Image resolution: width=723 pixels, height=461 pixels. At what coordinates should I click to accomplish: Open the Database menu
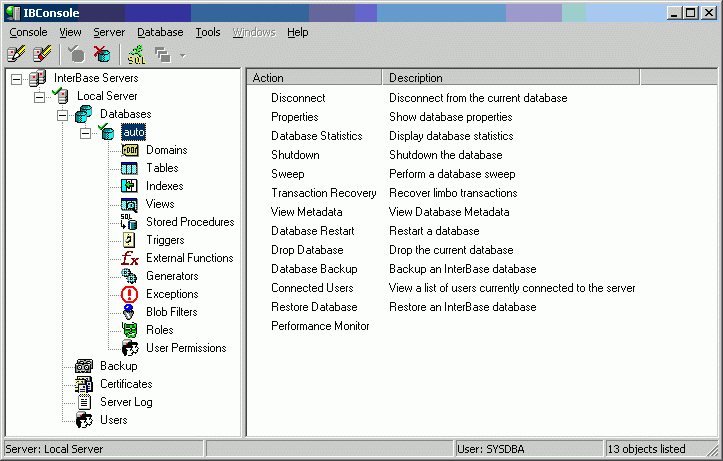[x=160, y=32]
